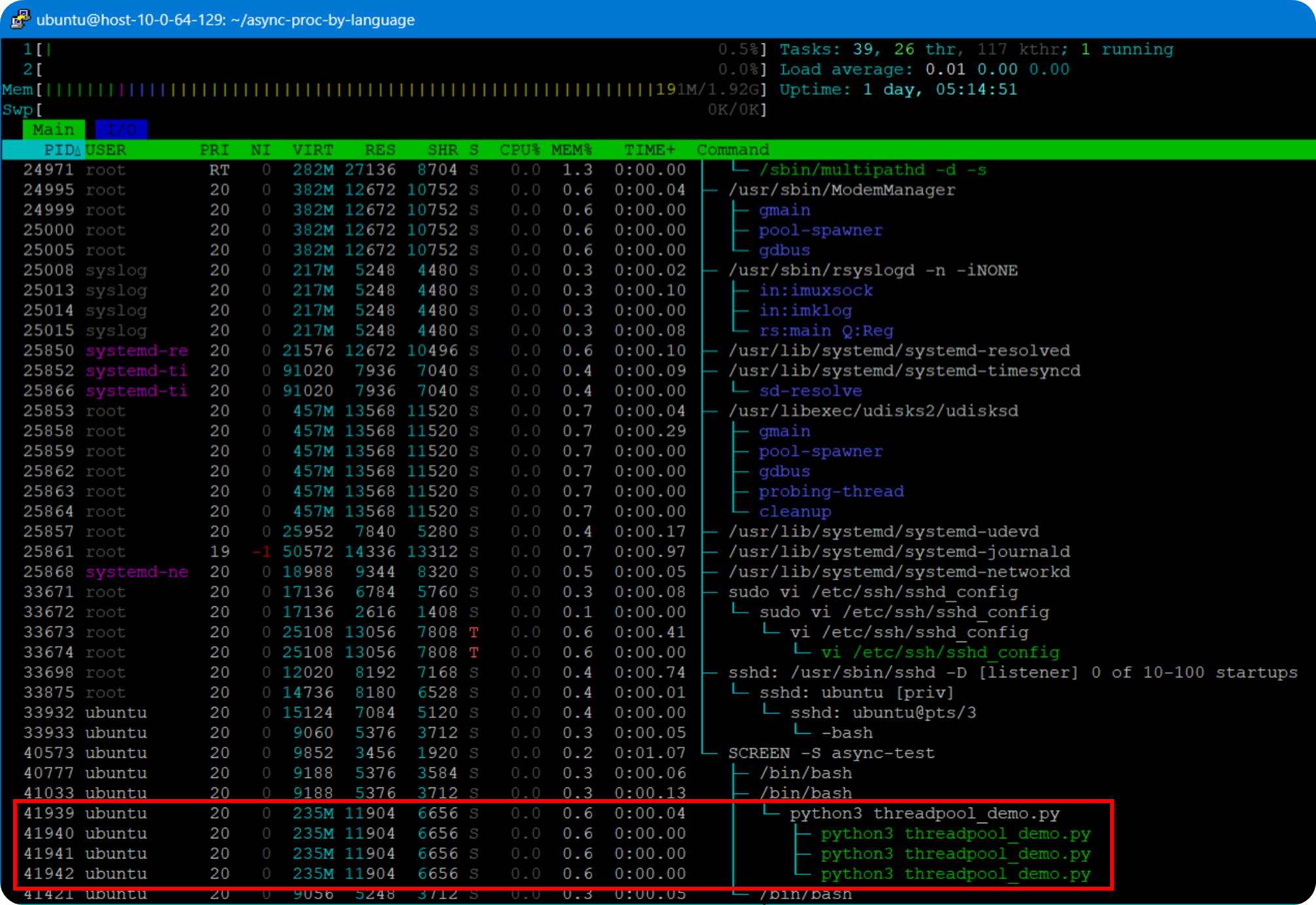Switch to the Main tab

point(53,129)
